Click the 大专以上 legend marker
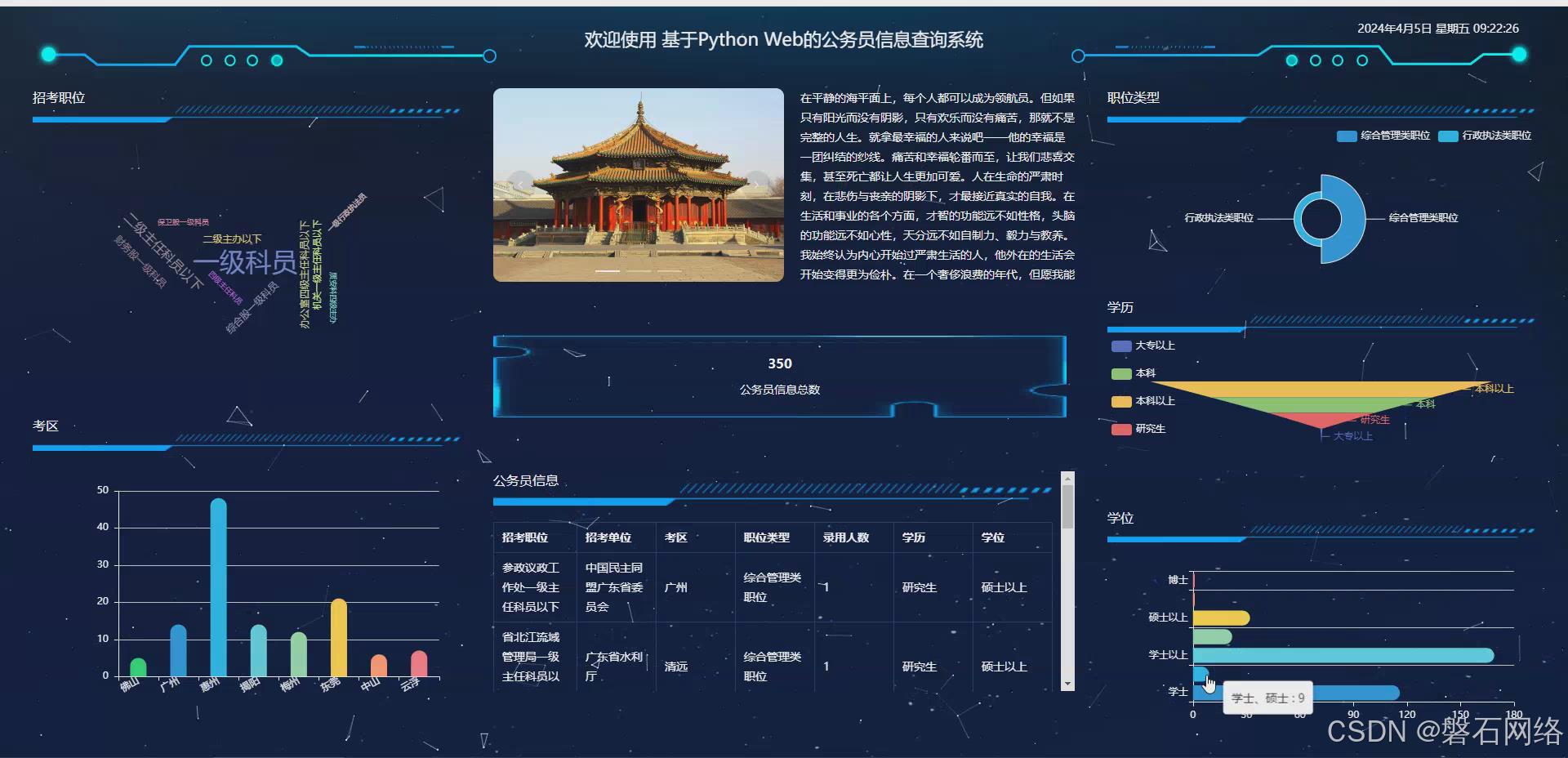Screen dimensions: 1568x758 (1121, 346)
